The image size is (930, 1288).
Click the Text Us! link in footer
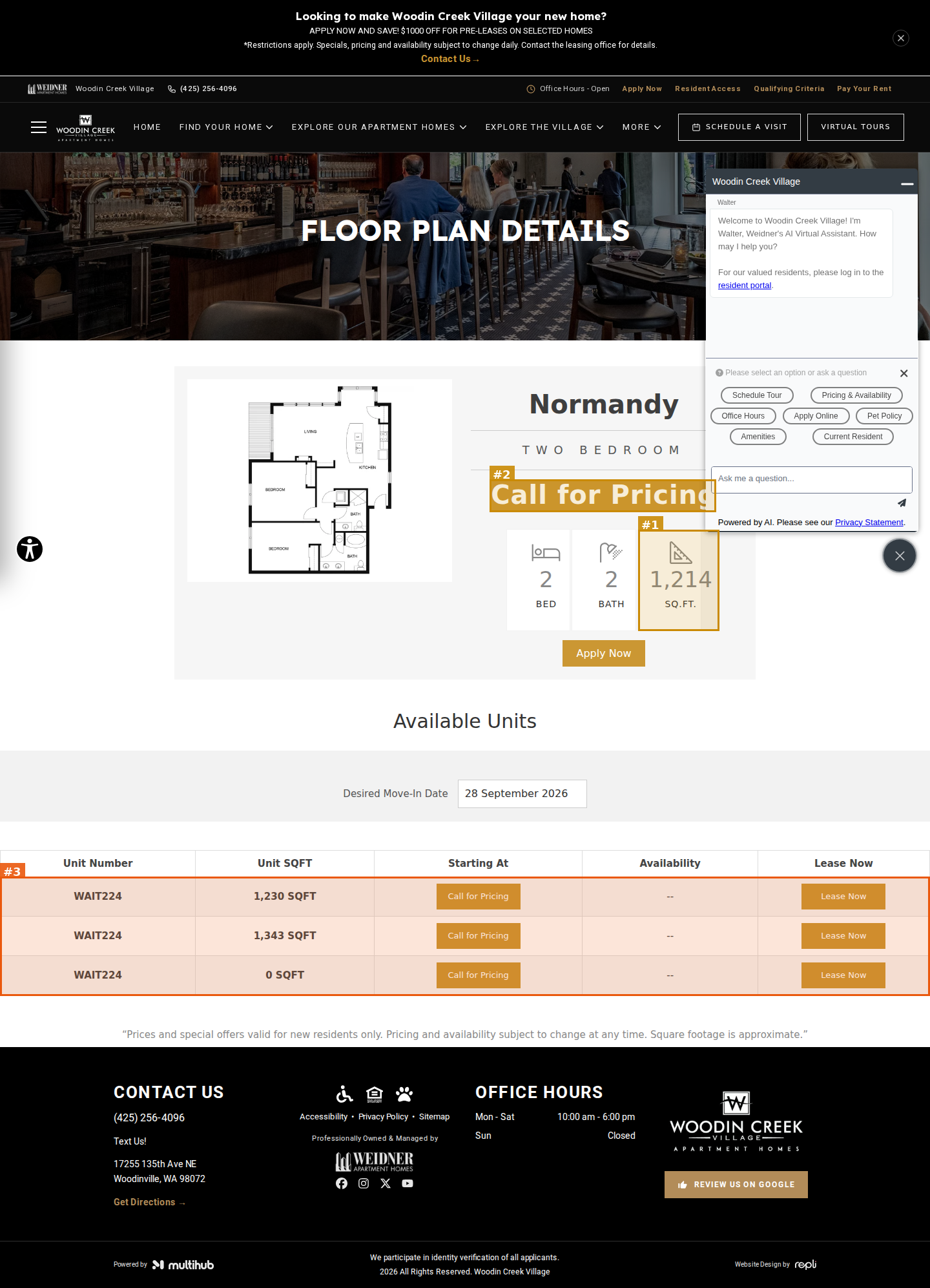[x=130, y=1141]
